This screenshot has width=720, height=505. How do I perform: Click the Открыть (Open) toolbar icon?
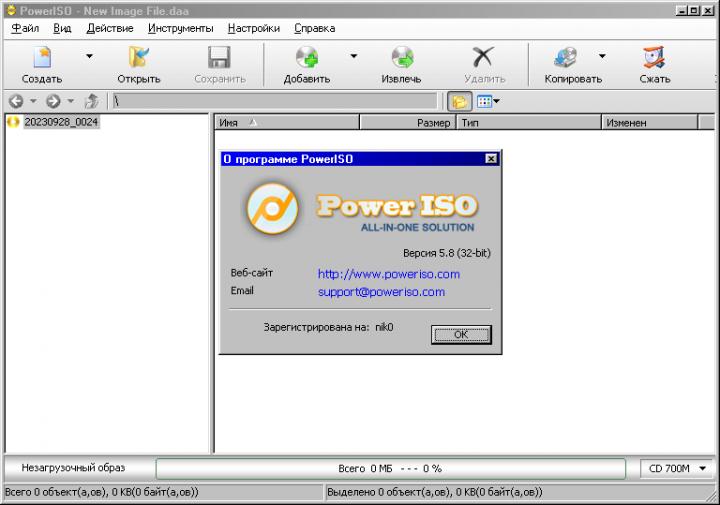tap(138, 58)
